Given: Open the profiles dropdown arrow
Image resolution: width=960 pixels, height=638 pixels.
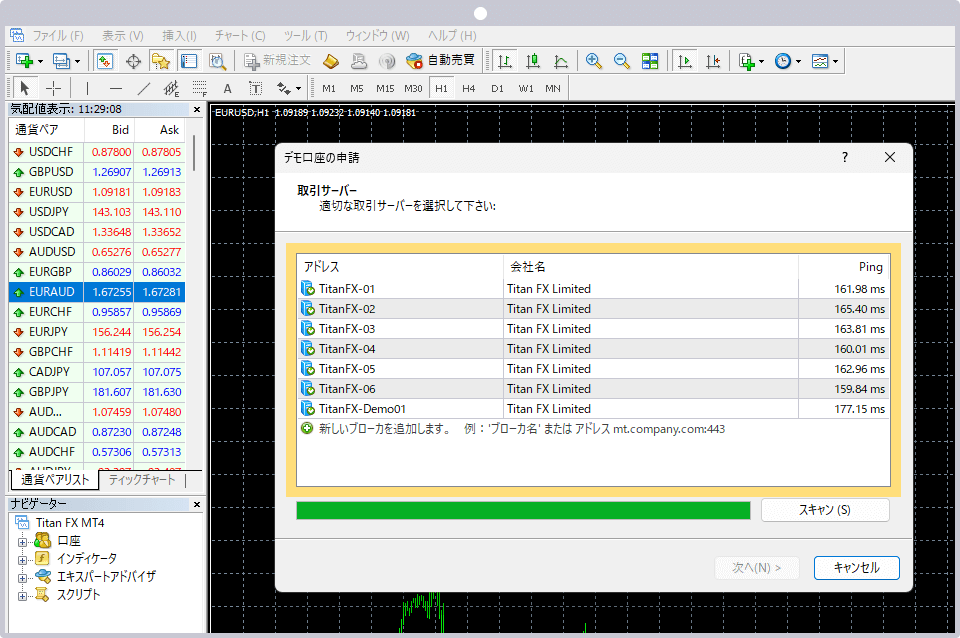Looking at the screenshot, I should point(77,61).
